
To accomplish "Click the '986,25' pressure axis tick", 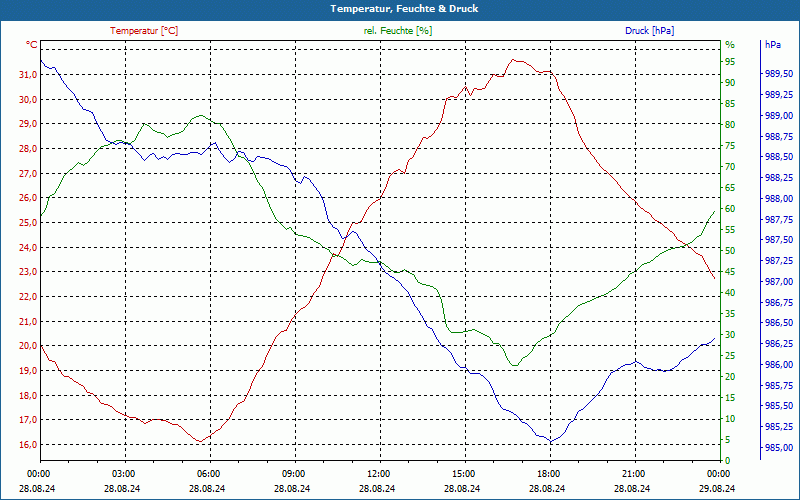I will 779,344.
